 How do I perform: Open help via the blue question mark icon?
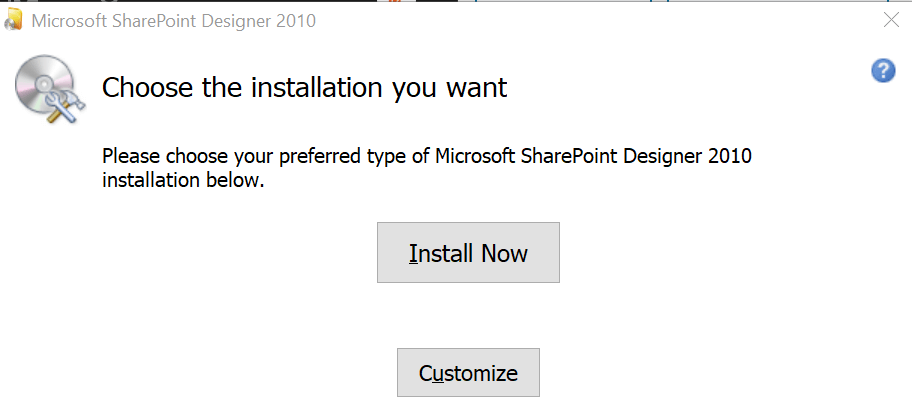pos(883,70)
